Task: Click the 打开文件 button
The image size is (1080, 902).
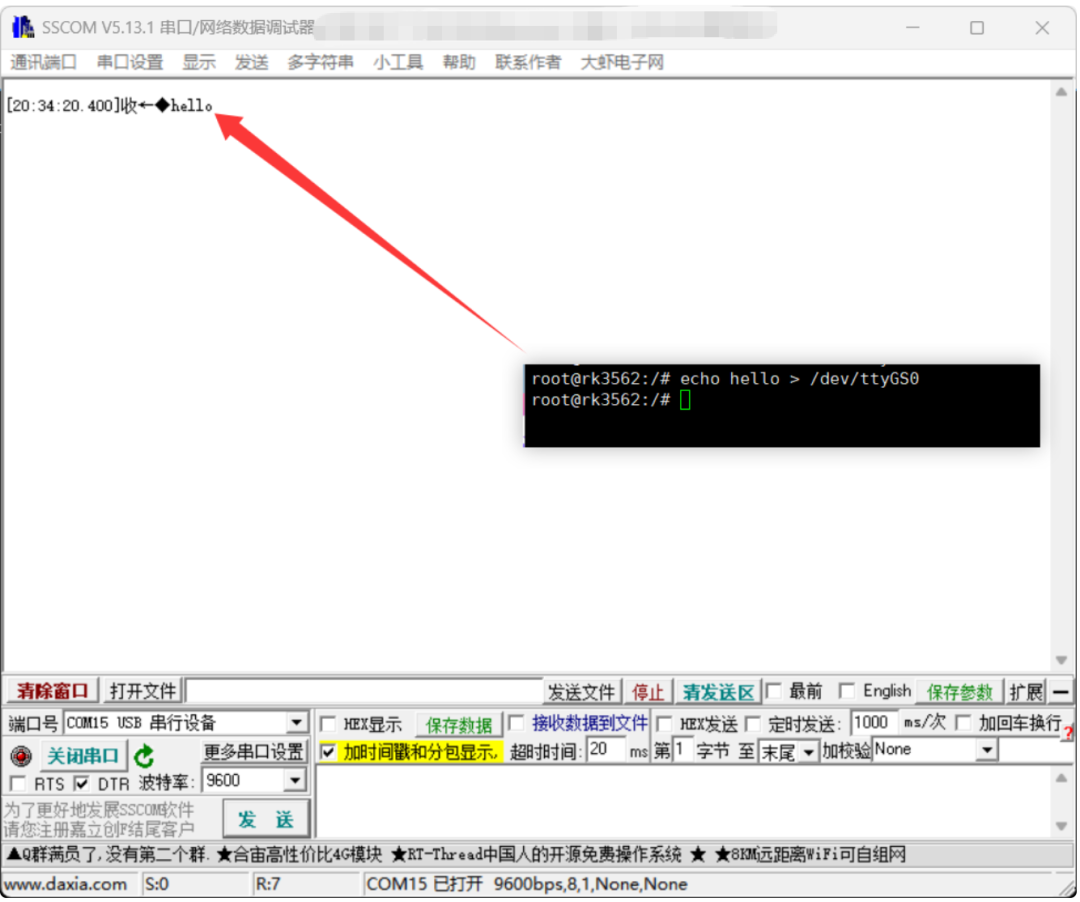Action: pos(143,691)
